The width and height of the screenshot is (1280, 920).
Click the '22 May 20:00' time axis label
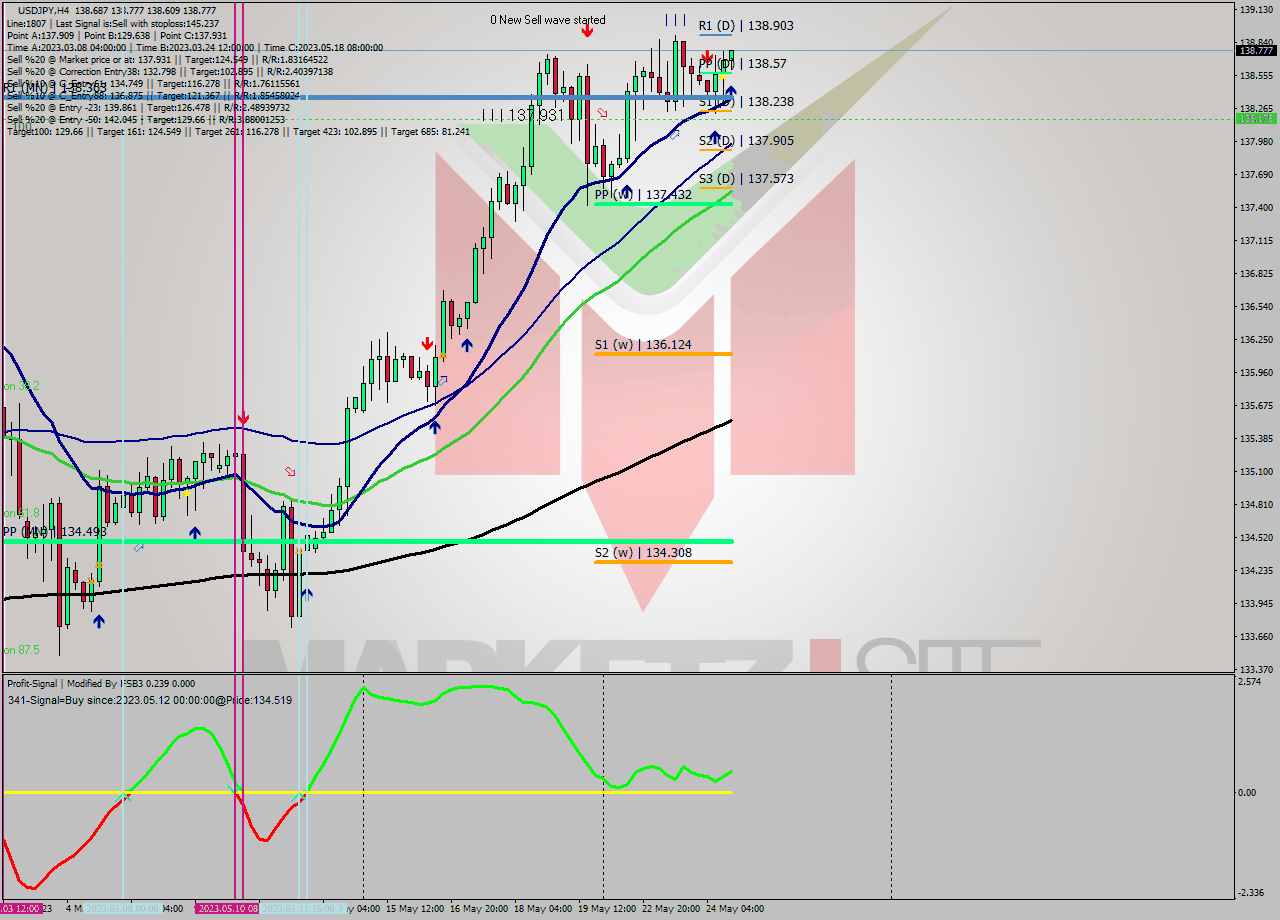671,909
